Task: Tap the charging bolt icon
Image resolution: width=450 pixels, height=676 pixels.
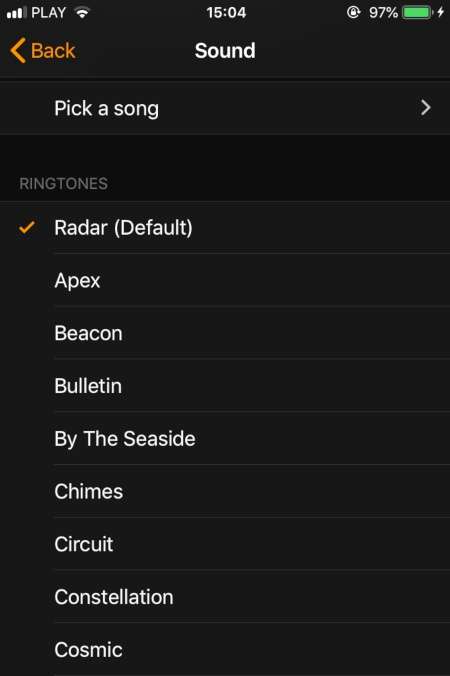Action: coord(441,12)
